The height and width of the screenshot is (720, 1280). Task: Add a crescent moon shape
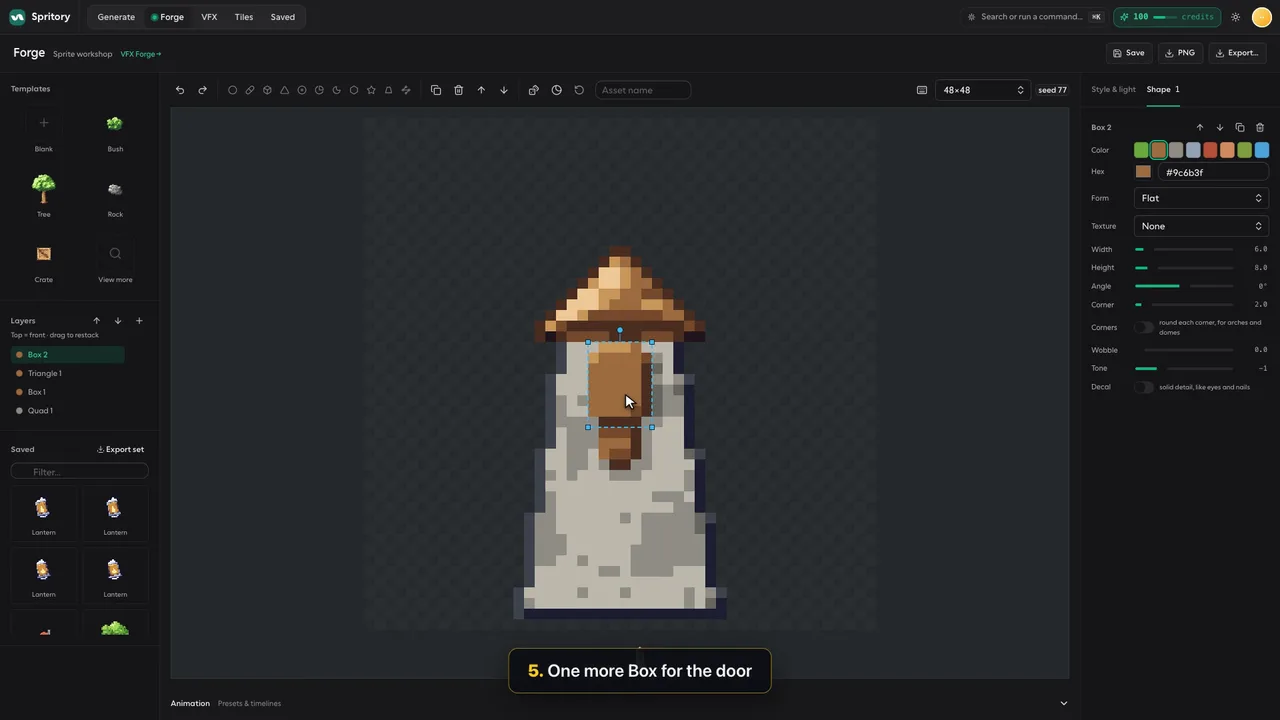[337, 90]
